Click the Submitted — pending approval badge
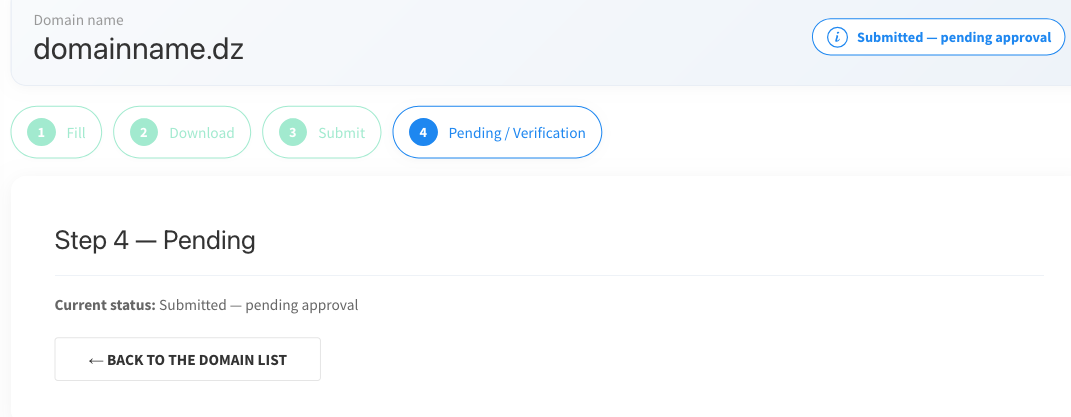This screenshot has height=417, width=1071. 953,38
